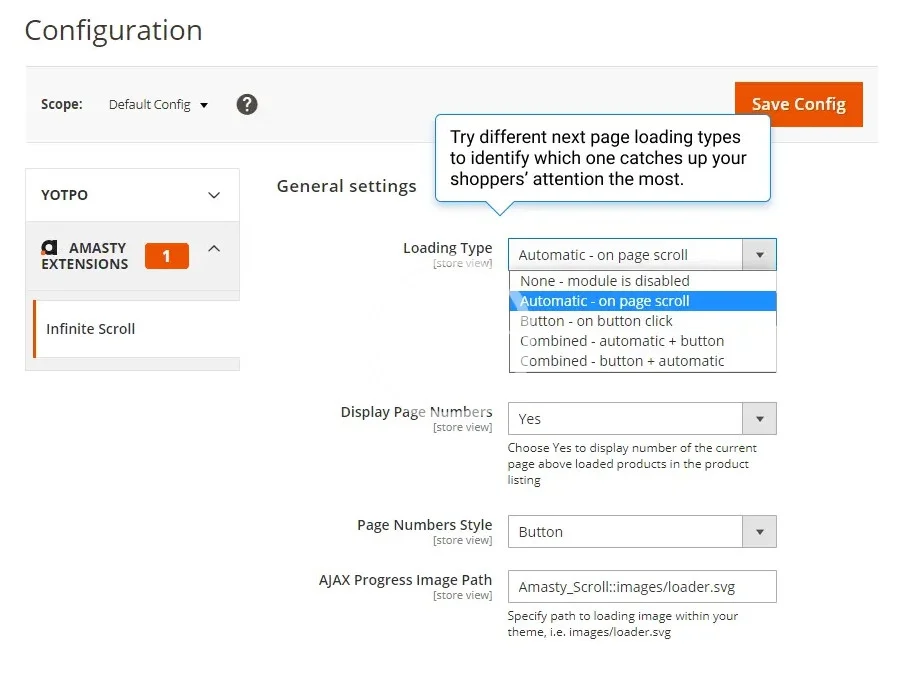Click the General settings section heading
This screenshot has height=677, width=899.
click(x=346, y=186)
